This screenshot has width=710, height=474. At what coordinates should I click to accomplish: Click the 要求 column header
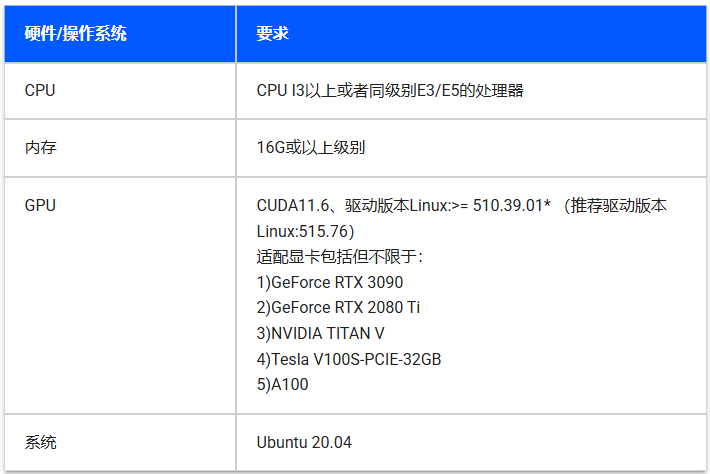(272, 34)
